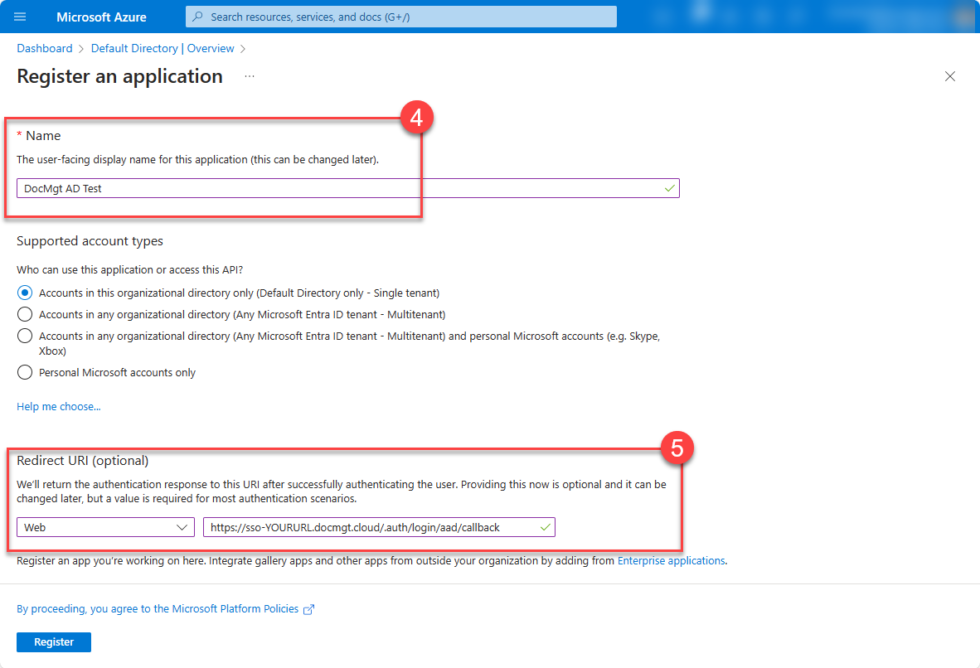Open the Microsoft Azure portal menu
The width and height of the screenshot is (980, 668).
(x=18, y=16)
